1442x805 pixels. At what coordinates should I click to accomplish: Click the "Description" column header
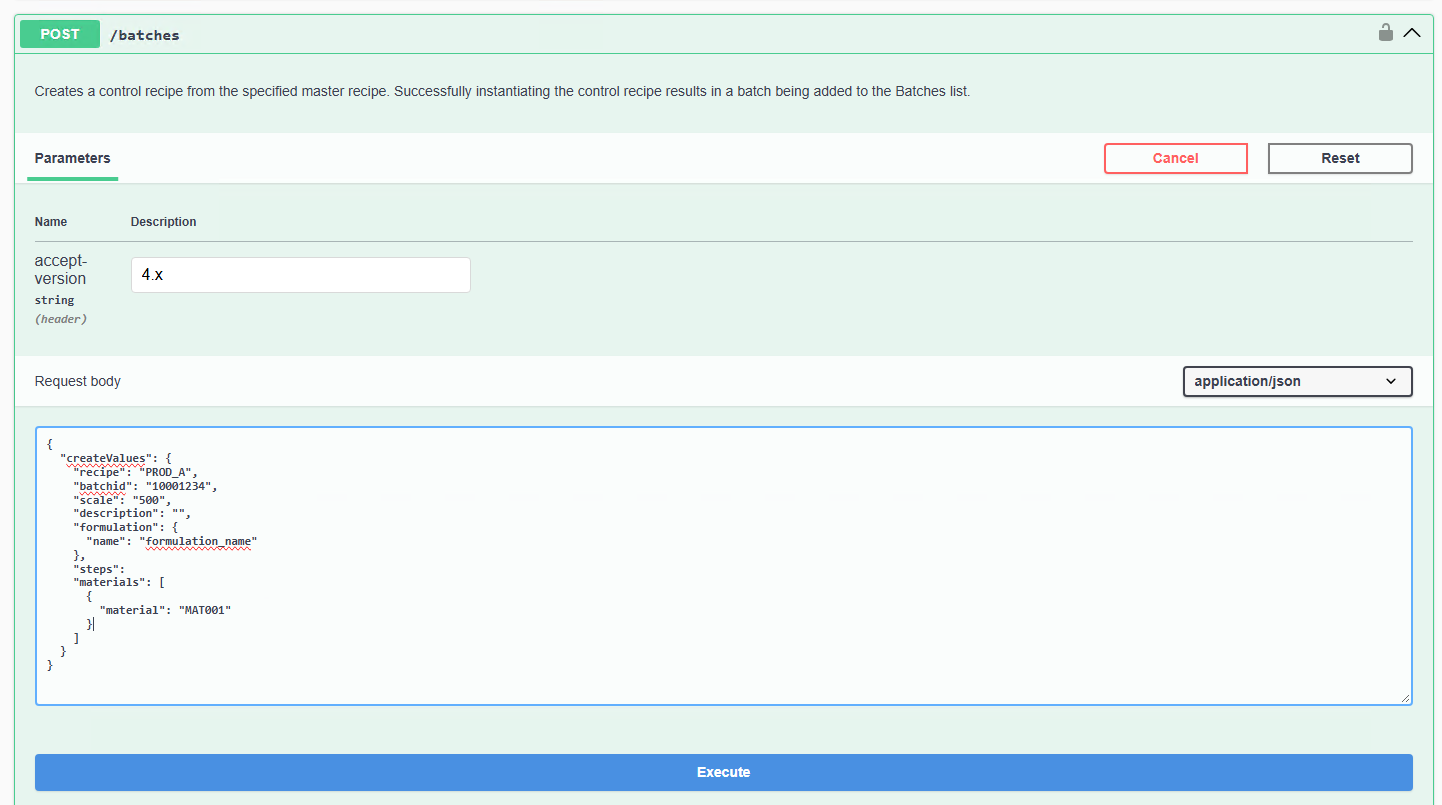pyautogui.click(x=163, y=221)
